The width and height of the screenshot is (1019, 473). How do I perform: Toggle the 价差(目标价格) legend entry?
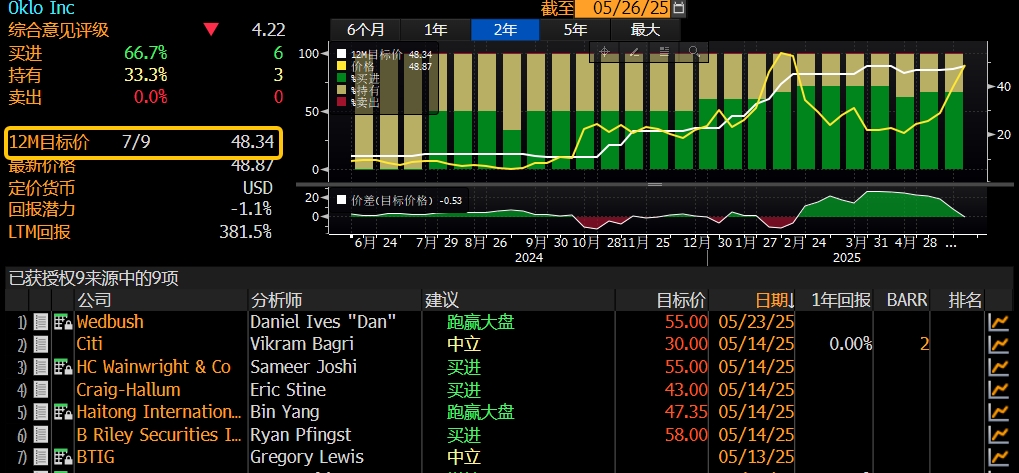coord(341,200)
